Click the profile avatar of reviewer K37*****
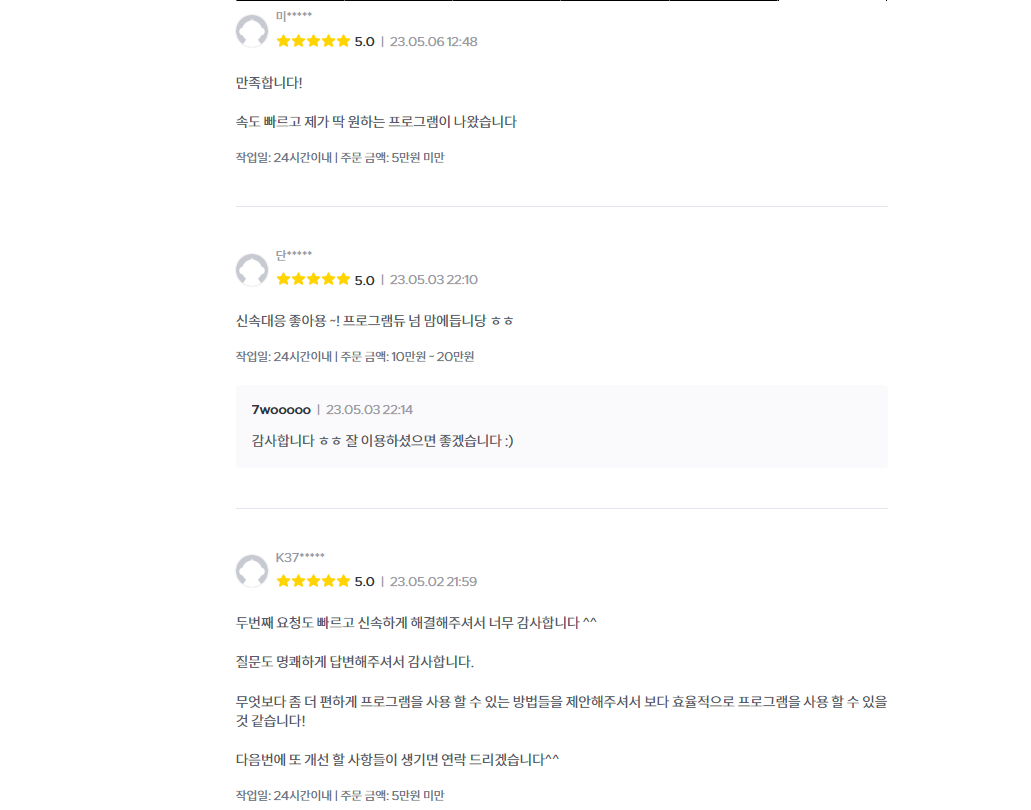The width and height of the screenshot is (1031, 810). pyautogui.click(x=252, y=572)
